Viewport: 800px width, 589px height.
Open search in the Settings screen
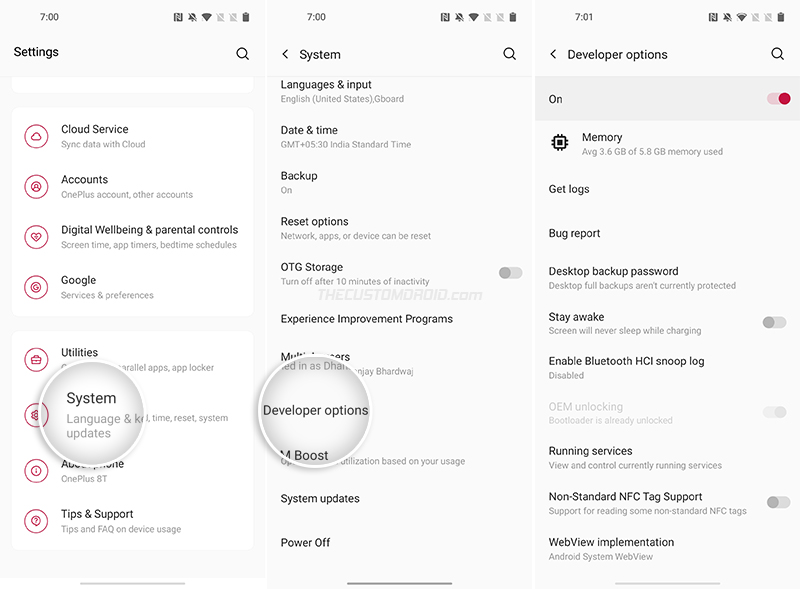pos(242,54)
